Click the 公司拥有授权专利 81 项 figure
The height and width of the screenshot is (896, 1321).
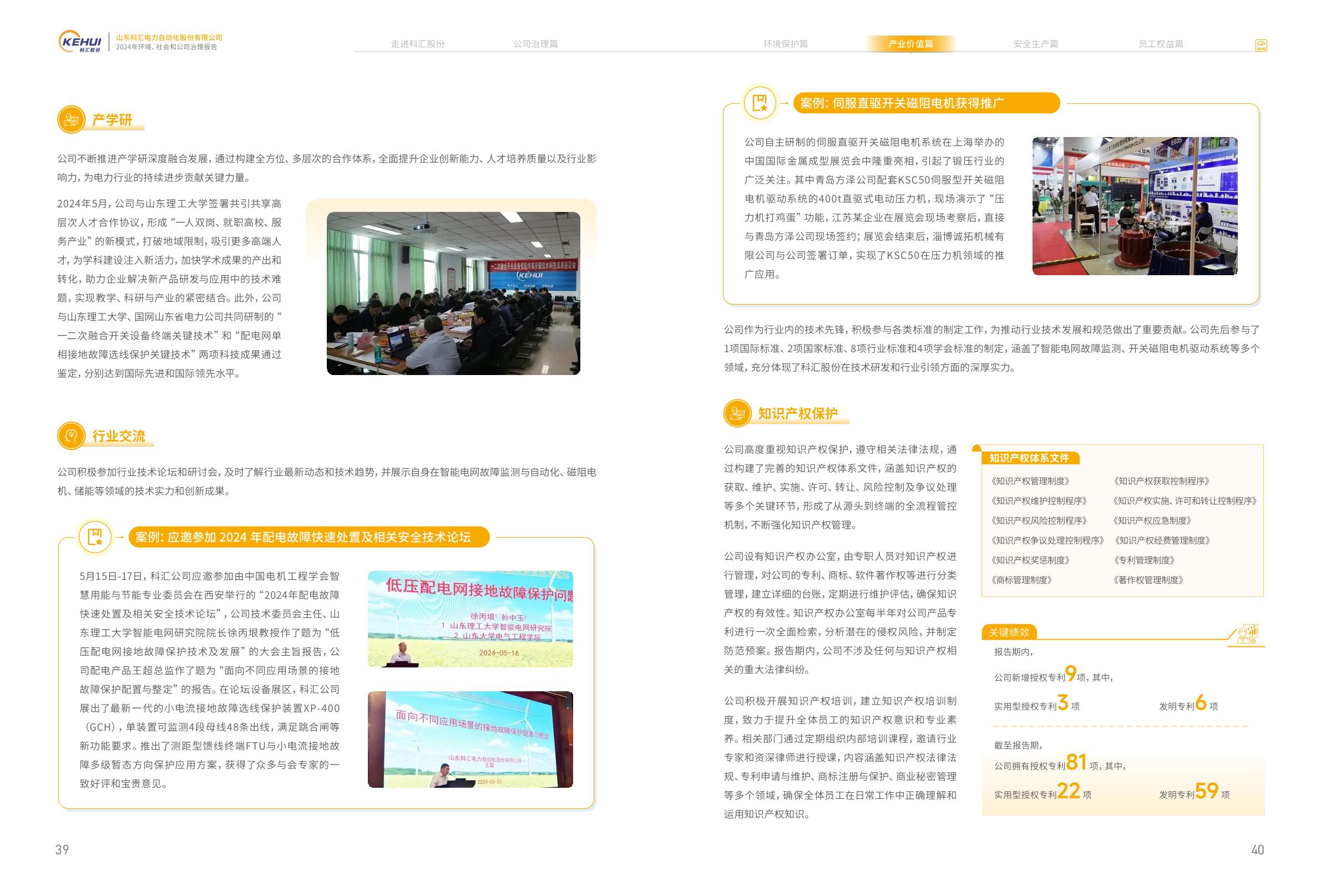click(x=1060, y=763)
